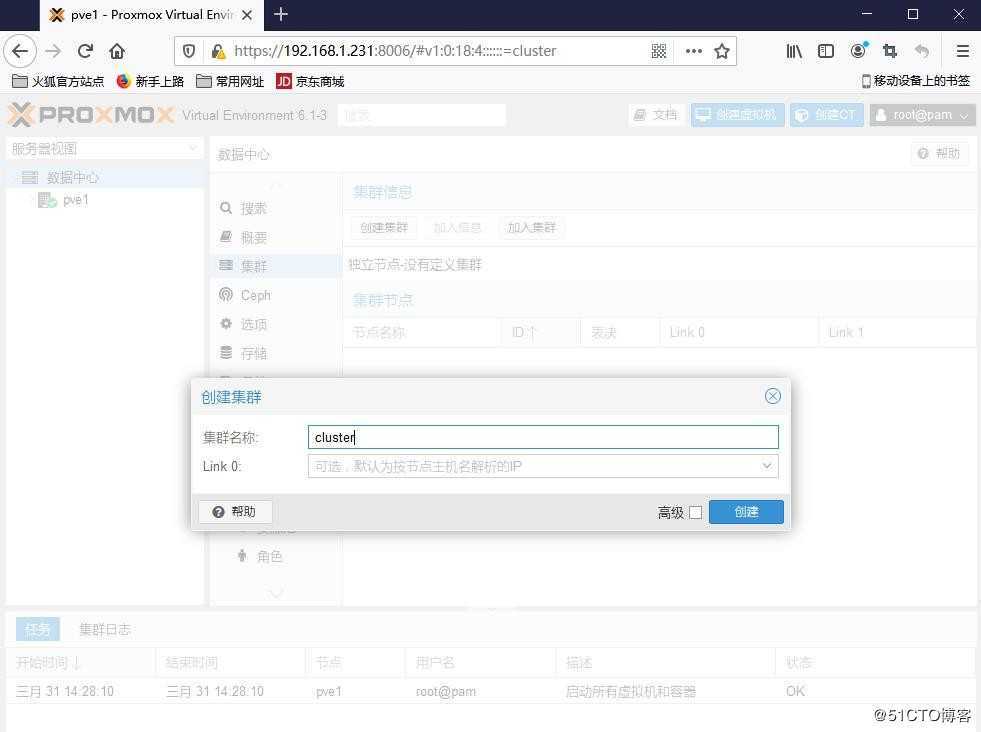Open page actions three-dots menu
Viewport: 981px width, 732px height.
pyautogui.click(x=694, y=51)
